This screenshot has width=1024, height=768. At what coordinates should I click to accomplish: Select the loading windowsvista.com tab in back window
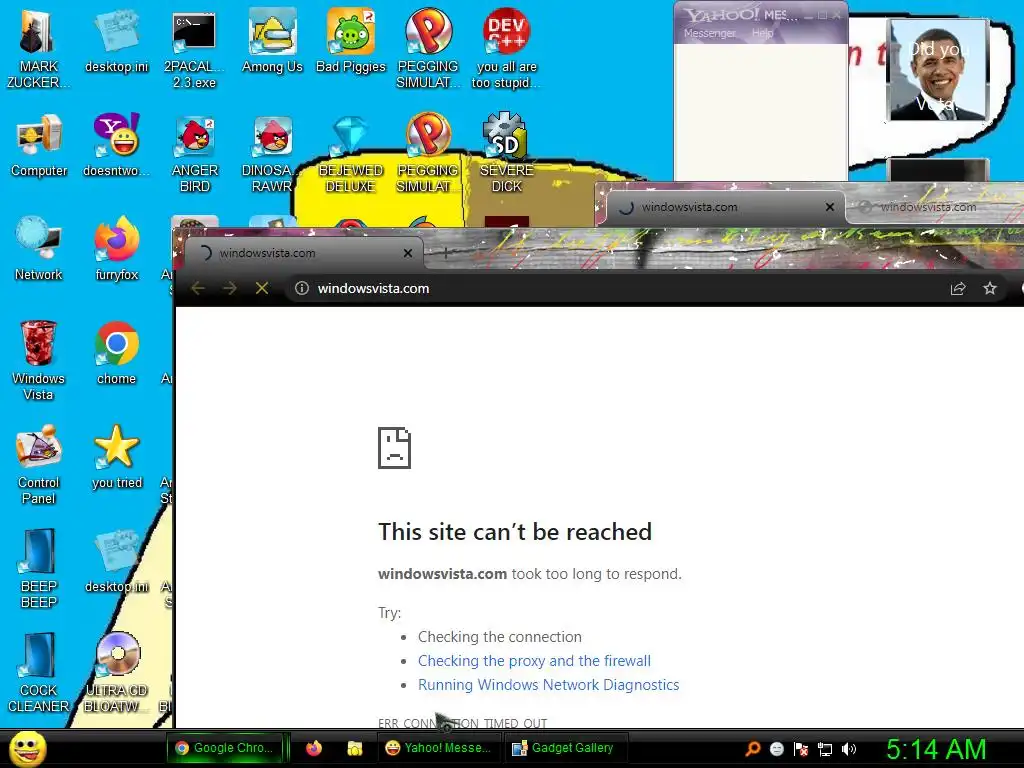click(x=725, y=207)
